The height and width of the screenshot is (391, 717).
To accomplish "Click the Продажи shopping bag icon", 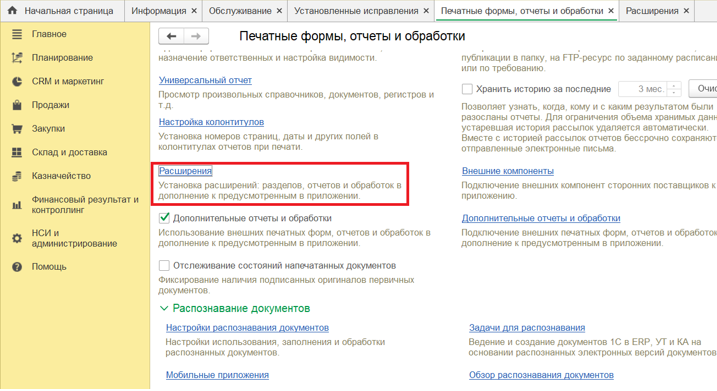I will (17, 105).
